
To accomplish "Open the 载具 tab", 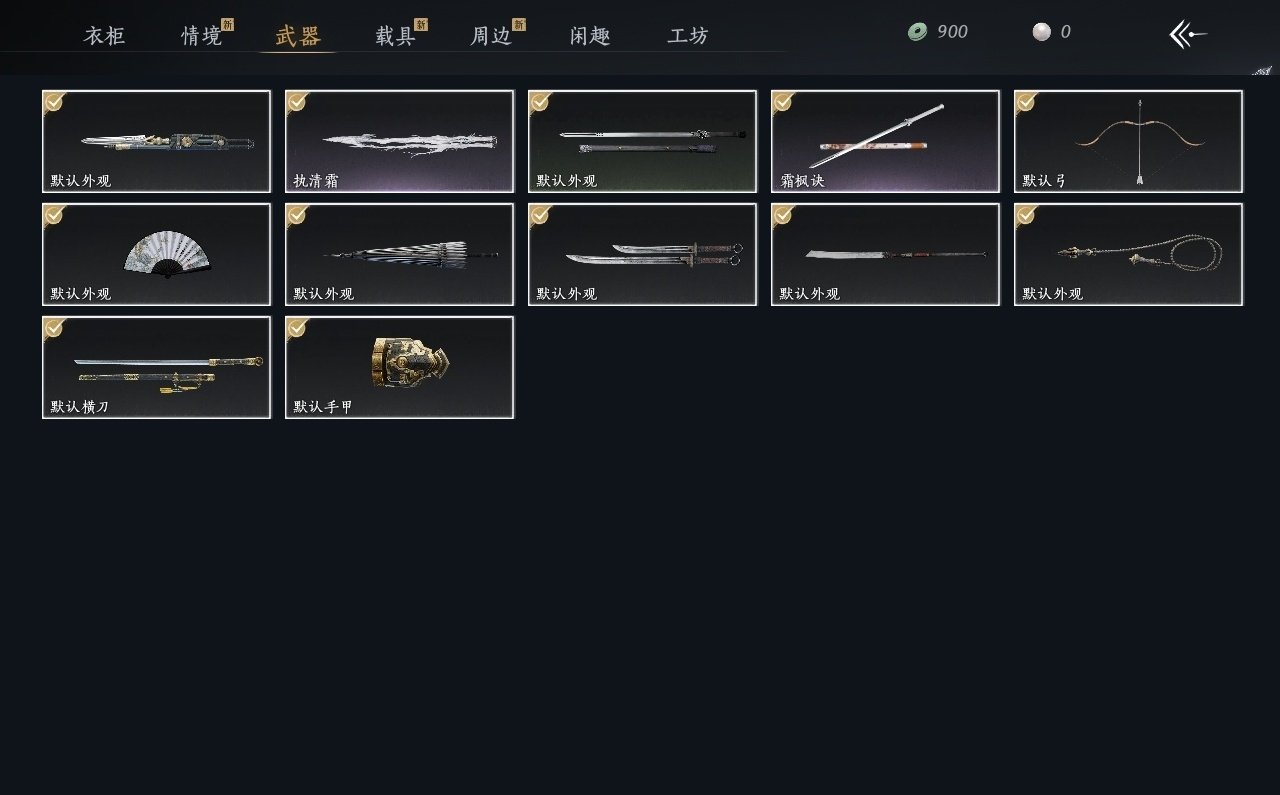I will pyautogui.click(x=396, y=37).
